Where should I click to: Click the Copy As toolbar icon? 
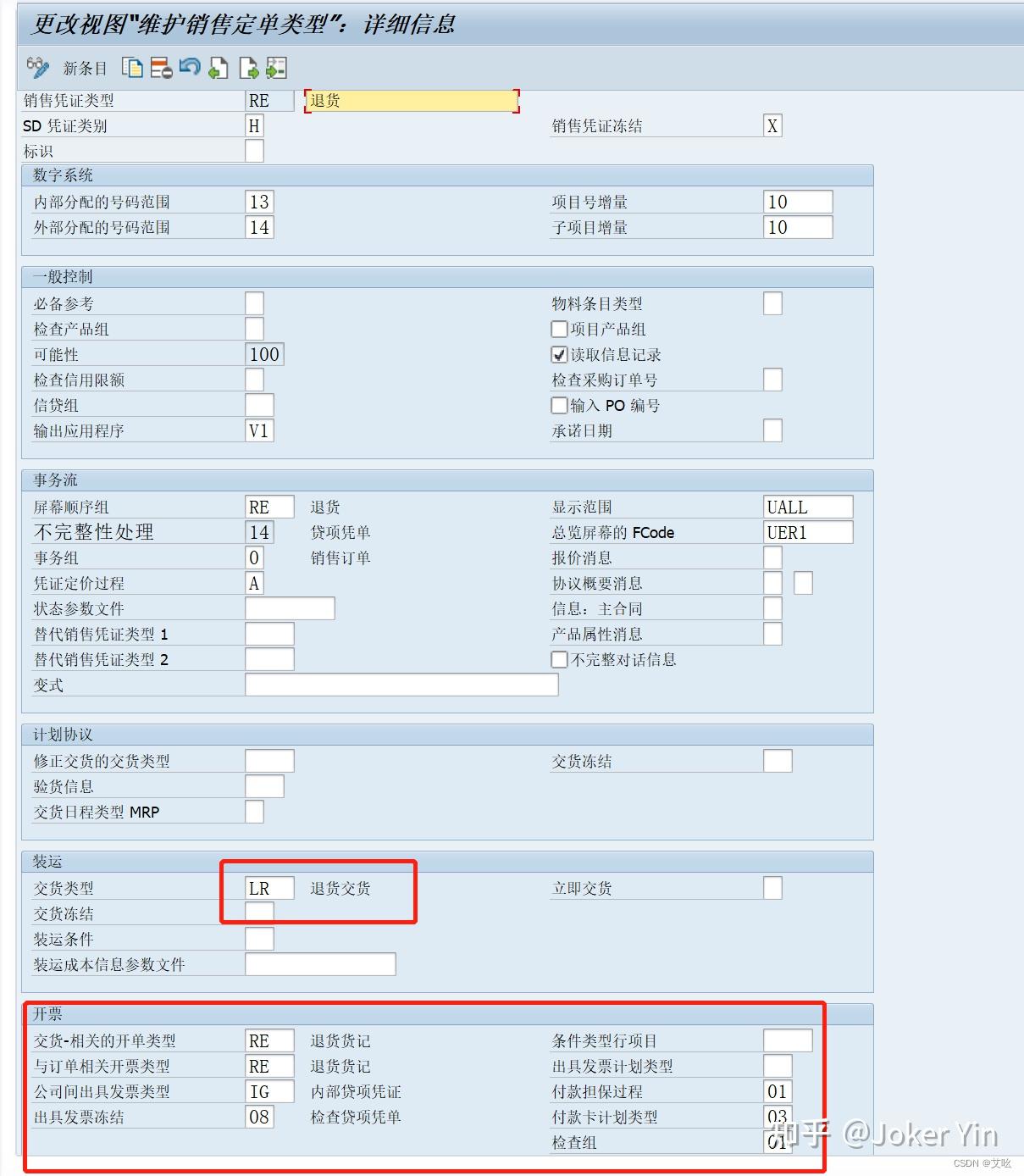pyautogui.click(x=131, y=68)
